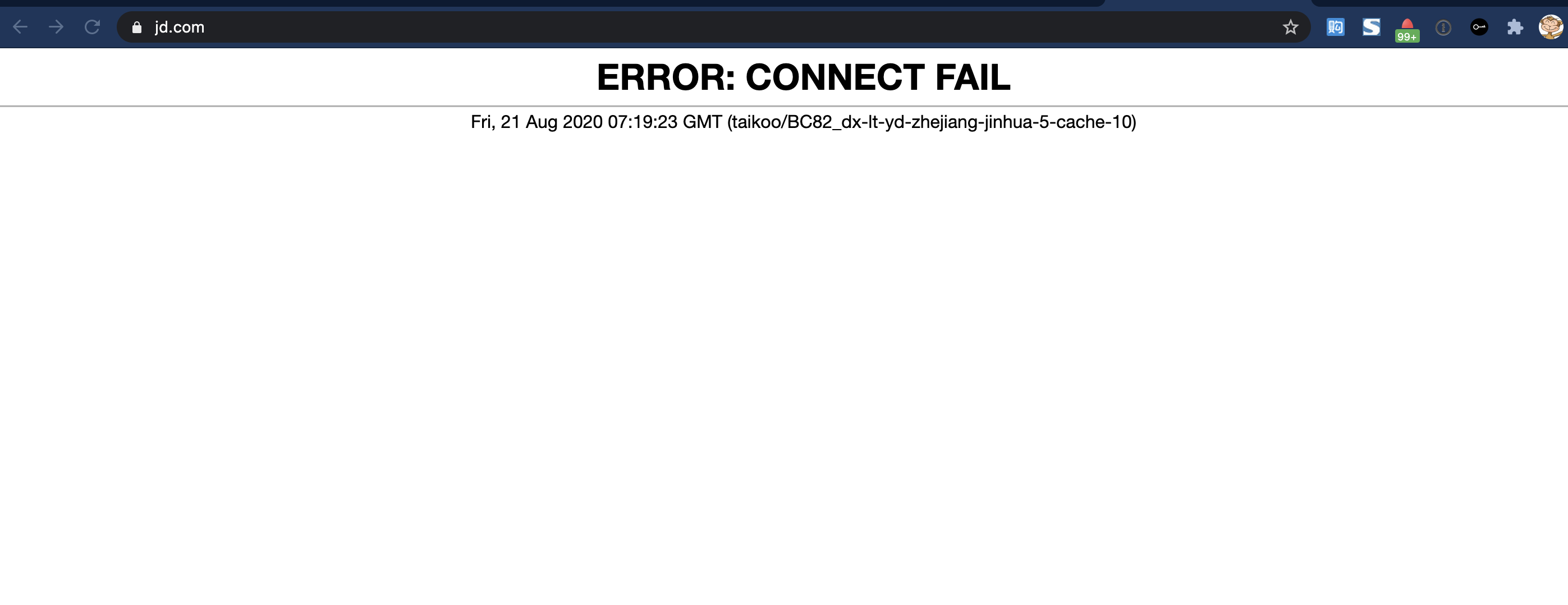Click the ERROR: CONNECT FAIL heading
Viewport: 1568px width, 605px height.
point(804,77)
